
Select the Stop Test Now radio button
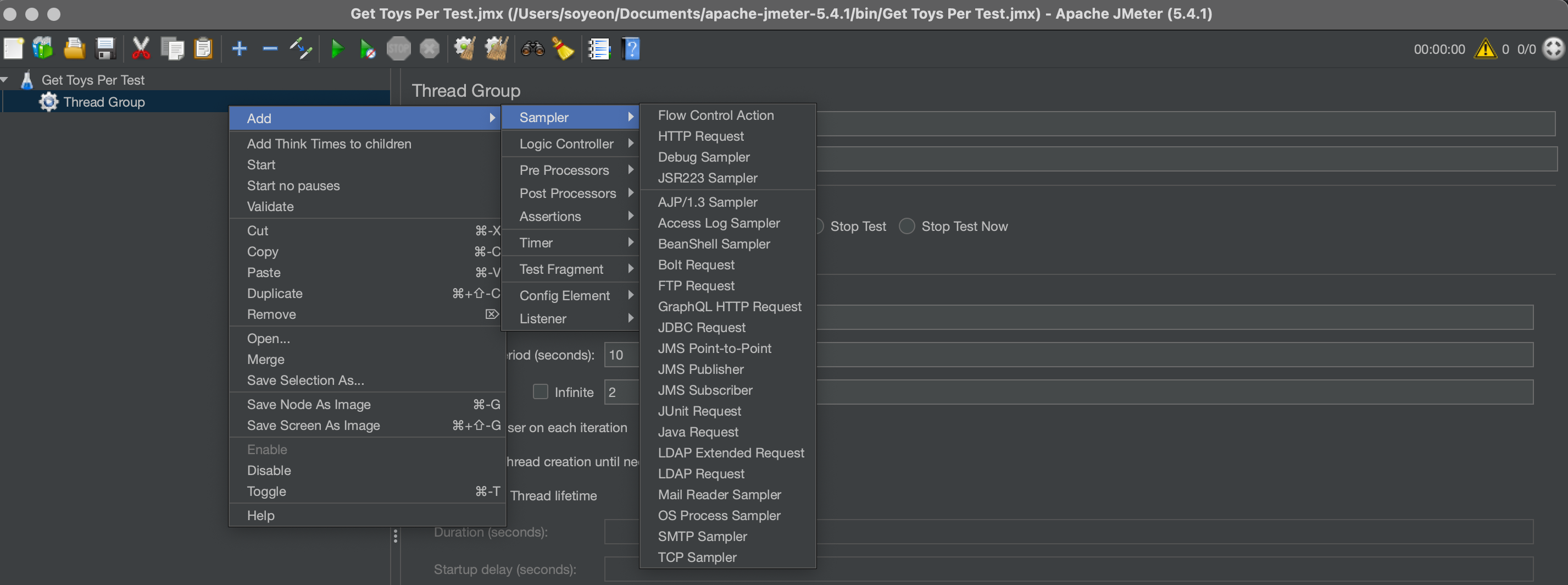click(907, 226)
